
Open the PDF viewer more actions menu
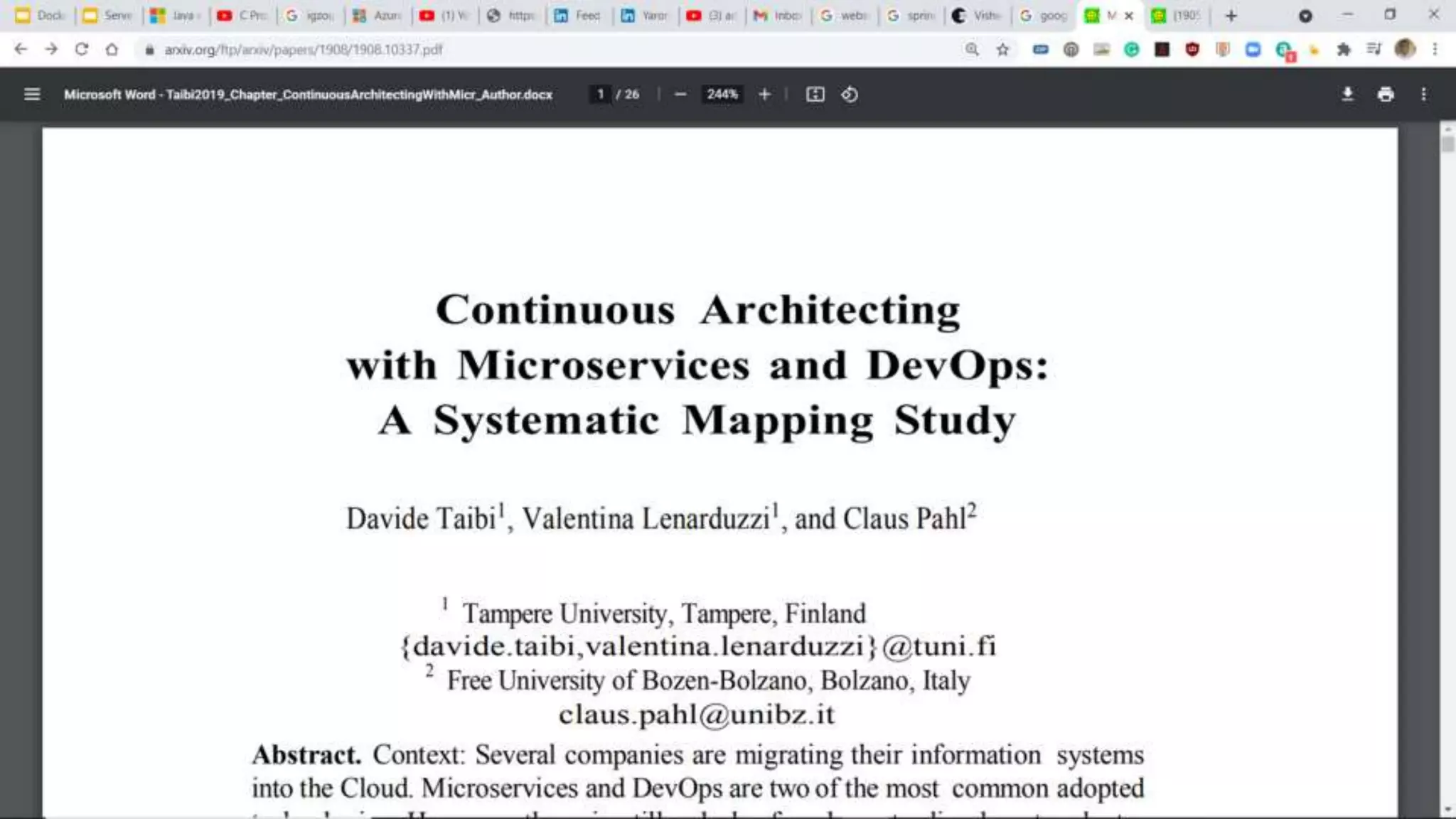click(x=1423, y=94)
